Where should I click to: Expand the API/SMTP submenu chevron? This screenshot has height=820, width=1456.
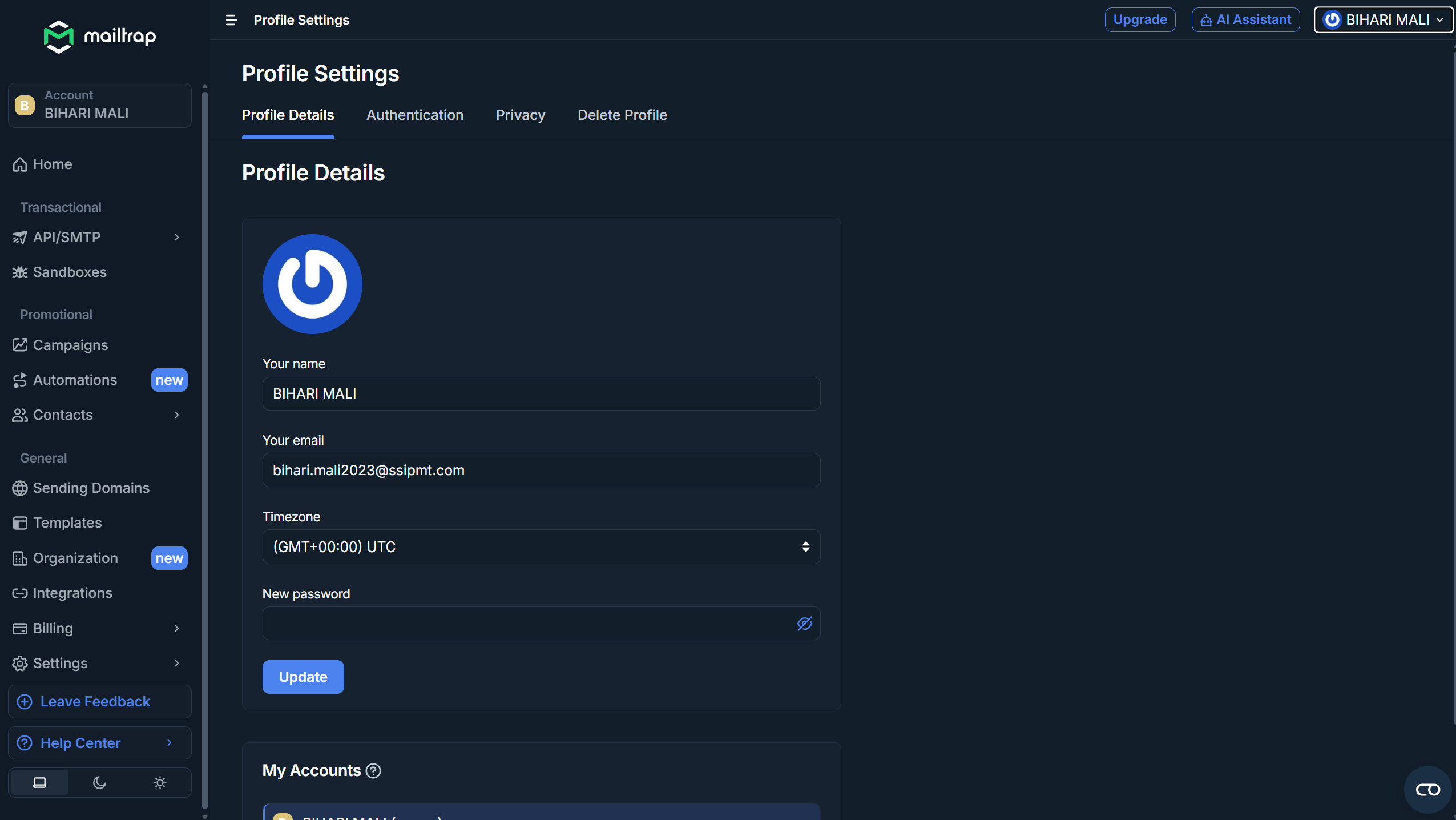pyautogui.click(x=177, y=237)
